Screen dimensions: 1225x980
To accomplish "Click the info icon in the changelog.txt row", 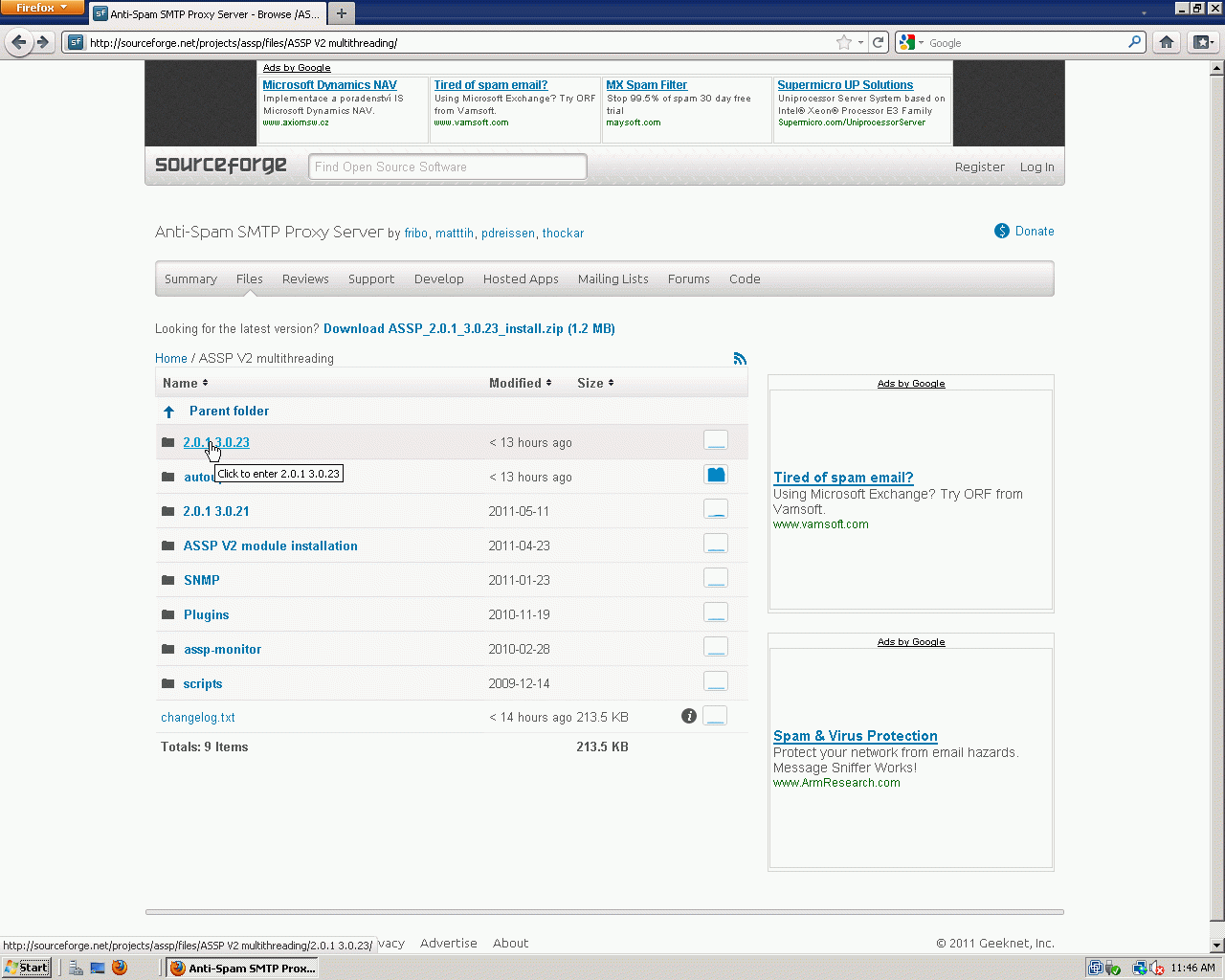I will click(688, 716).
